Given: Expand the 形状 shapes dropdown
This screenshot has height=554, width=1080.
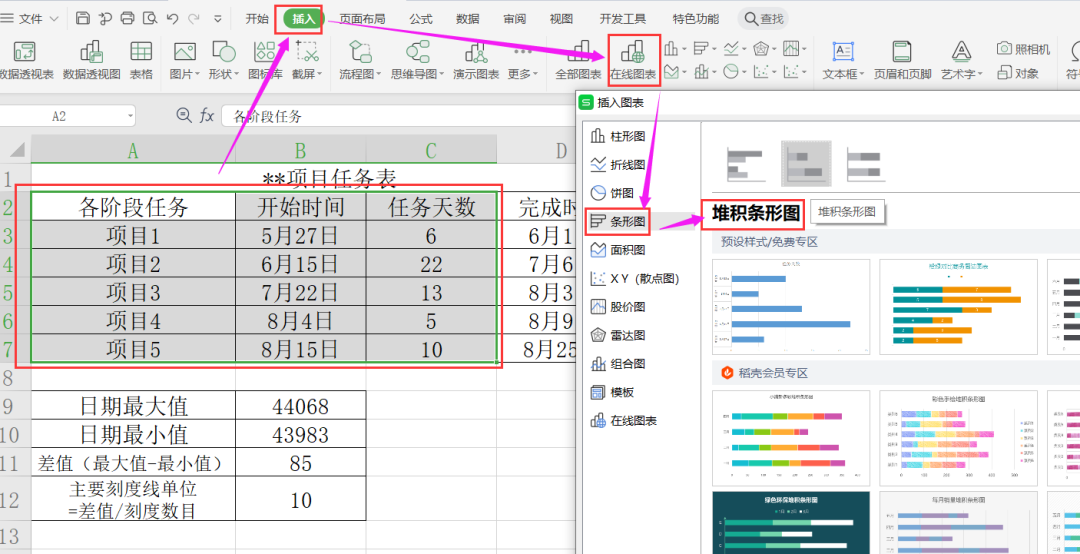Looking at the screenshot, I should tap(236, 74).
